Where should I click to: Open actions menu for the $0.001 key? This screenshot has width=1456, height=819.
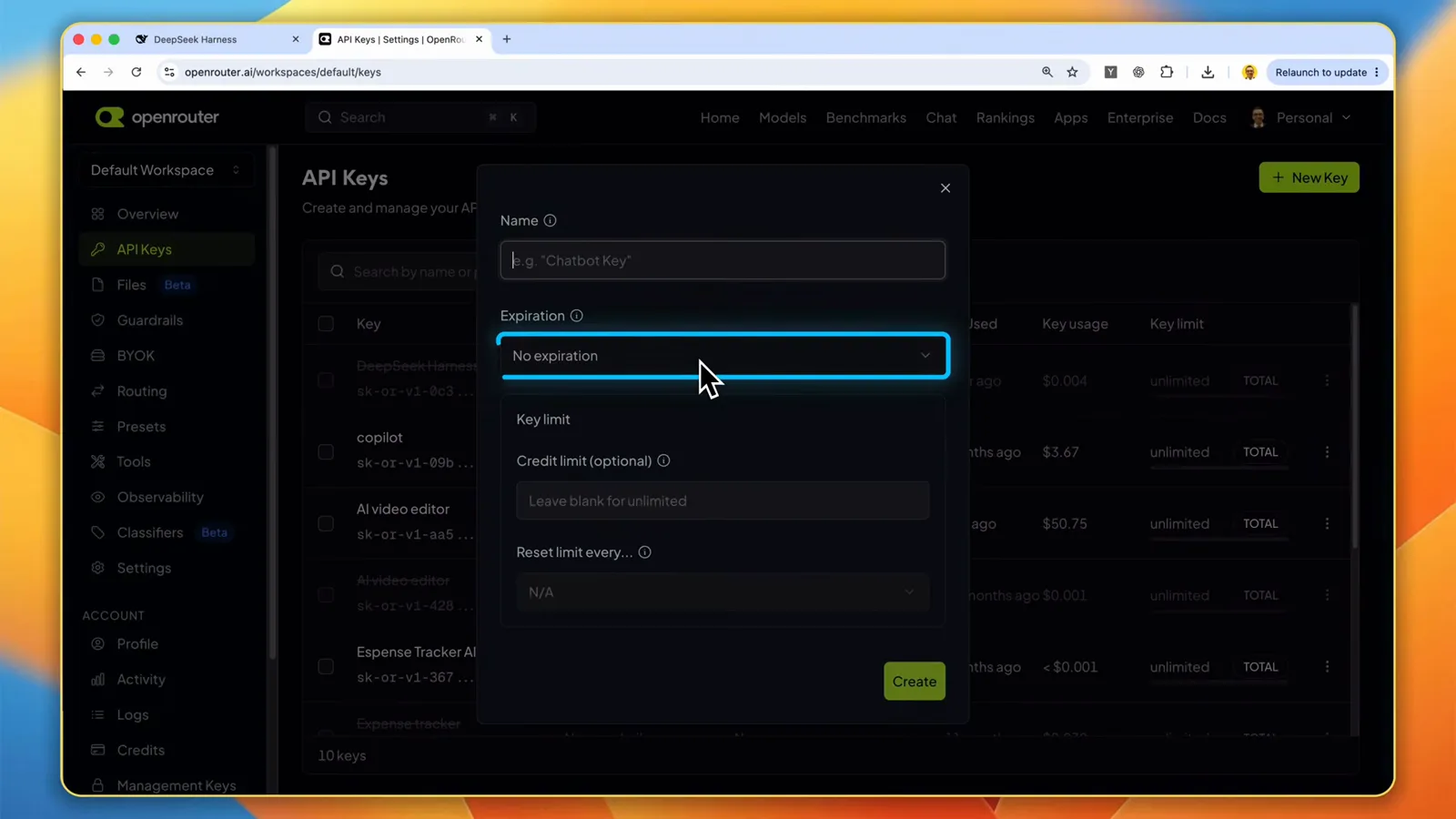pos(1327,595)
